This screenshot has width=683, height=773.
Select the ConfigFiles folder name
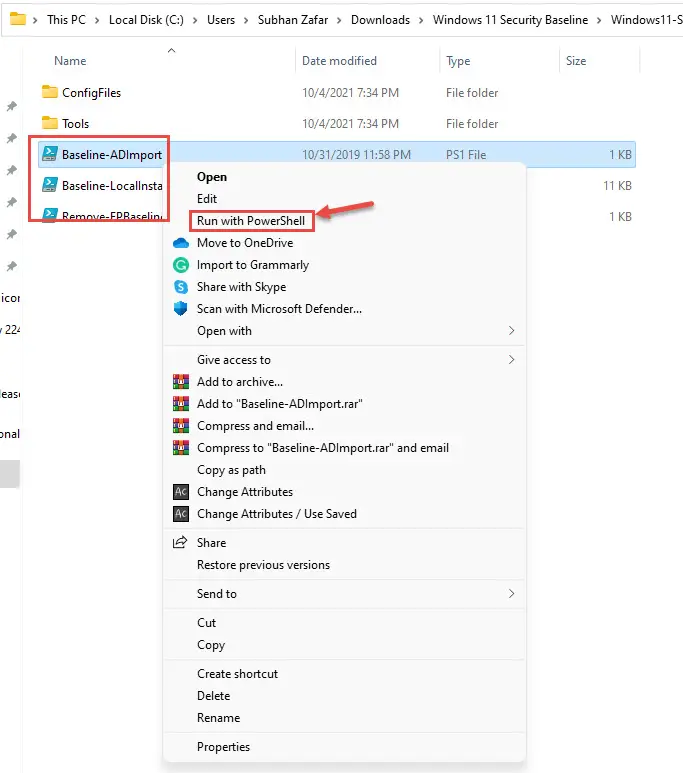point(91,93)
